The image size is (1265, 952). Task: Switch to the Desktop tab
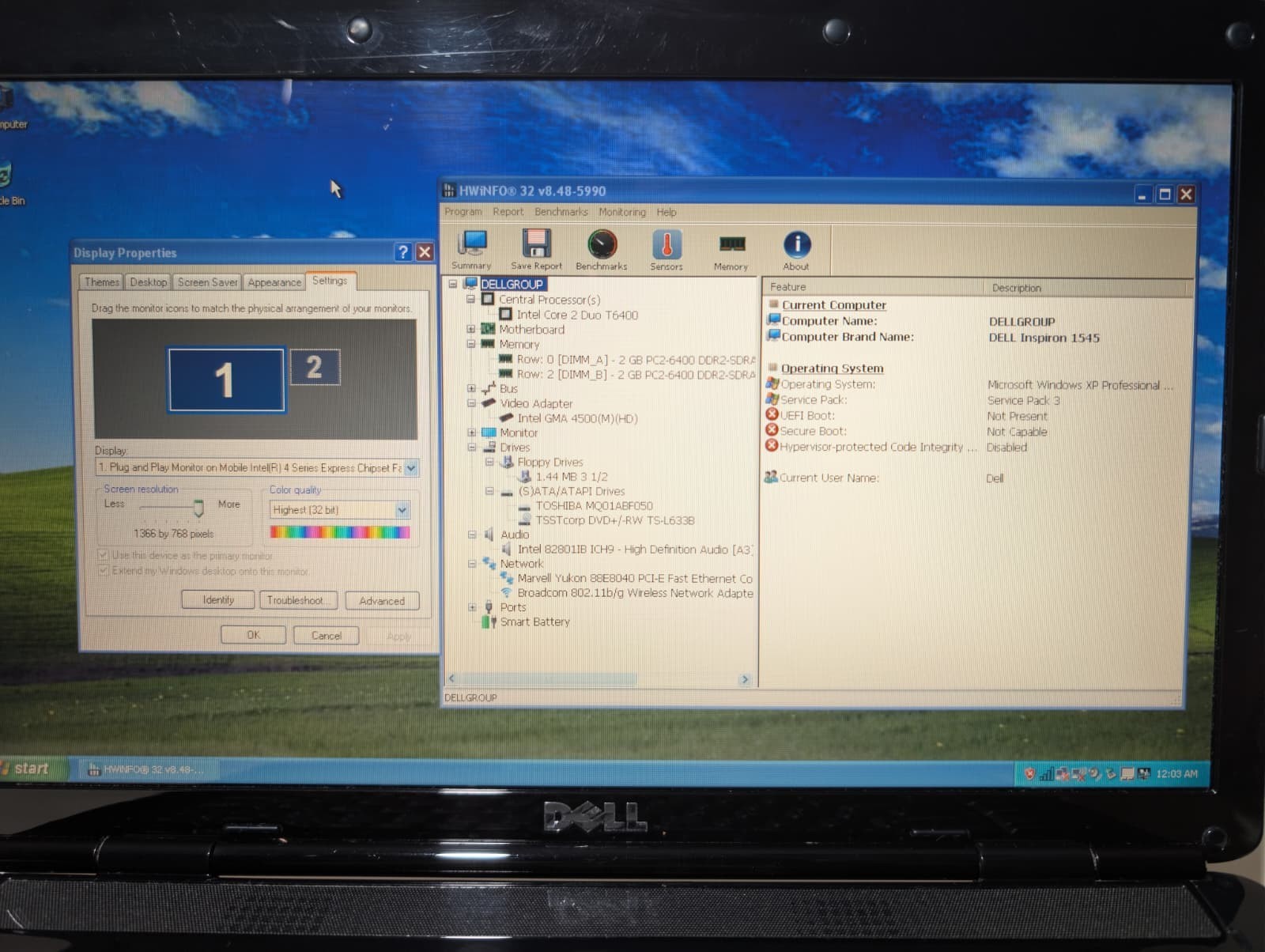tap(148, 282)
